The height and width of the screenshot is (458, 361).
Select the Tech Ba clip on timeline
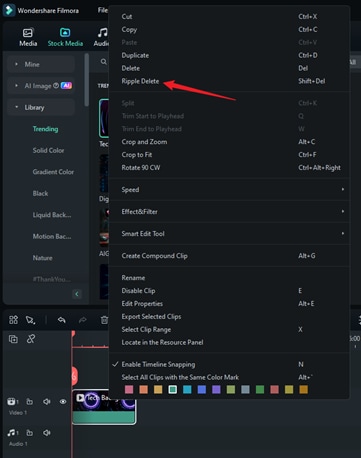click(x=104, y=407)
